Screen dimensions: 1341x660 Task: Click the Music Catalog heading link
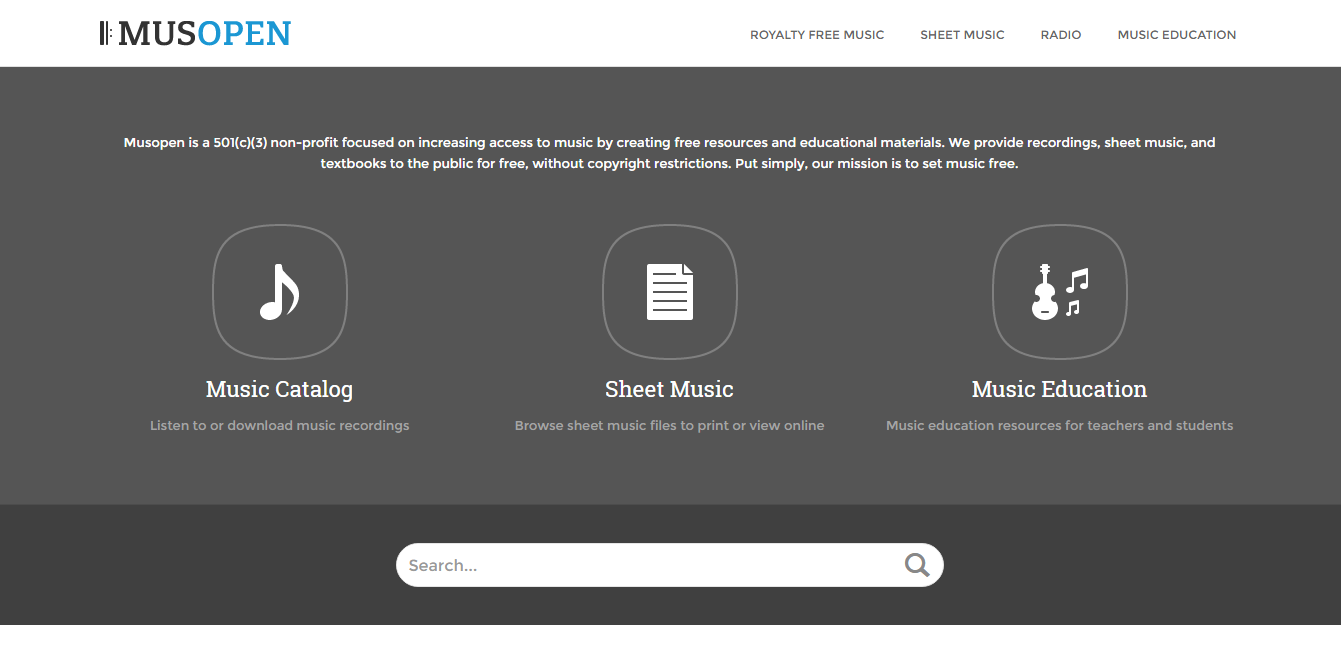pos(279,389)
